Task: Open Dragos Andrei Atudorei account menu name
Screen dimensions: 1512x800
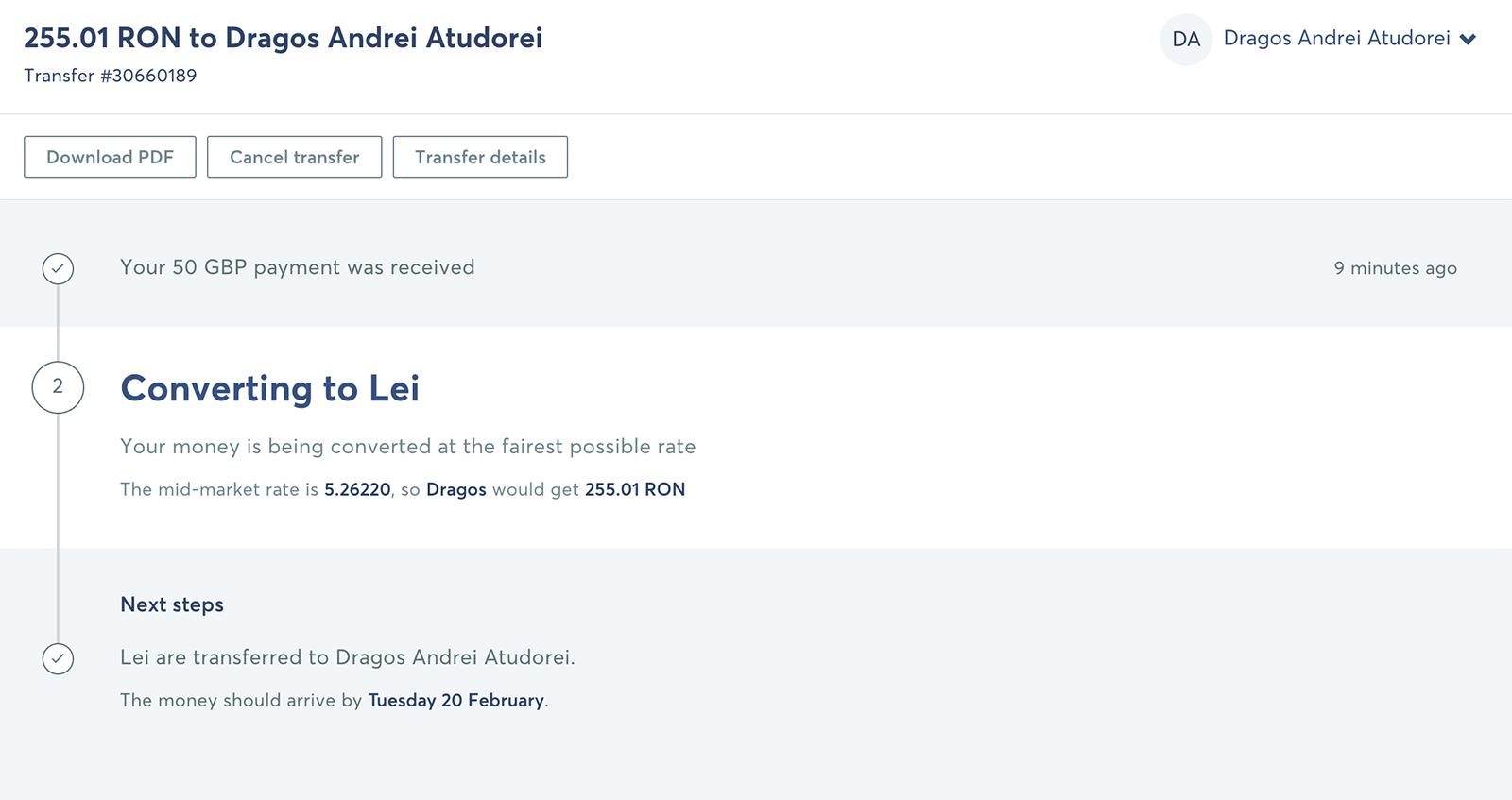Action: click(1336, 38)
